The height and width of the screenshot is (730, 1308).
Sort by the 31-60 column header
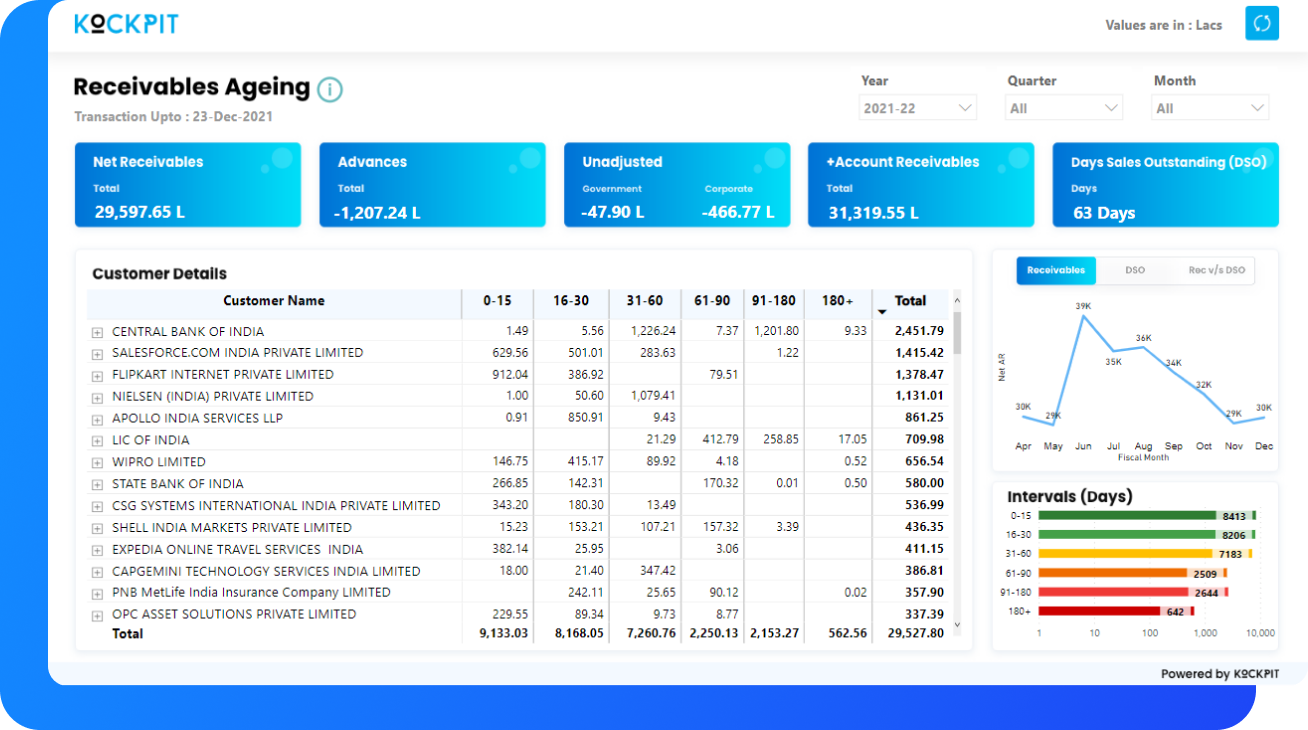tap(645, 301)
